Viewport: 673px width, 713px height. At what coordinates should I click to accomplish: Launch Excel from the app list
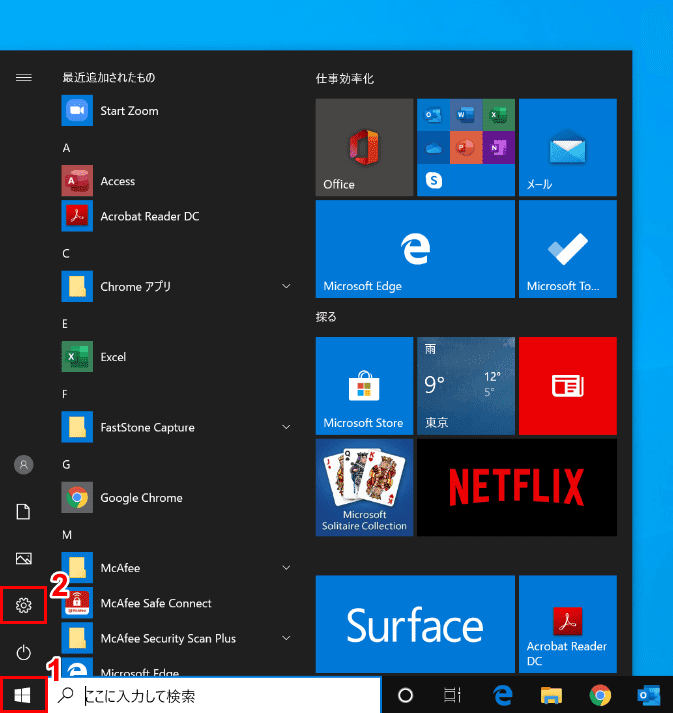pos(177,357)
